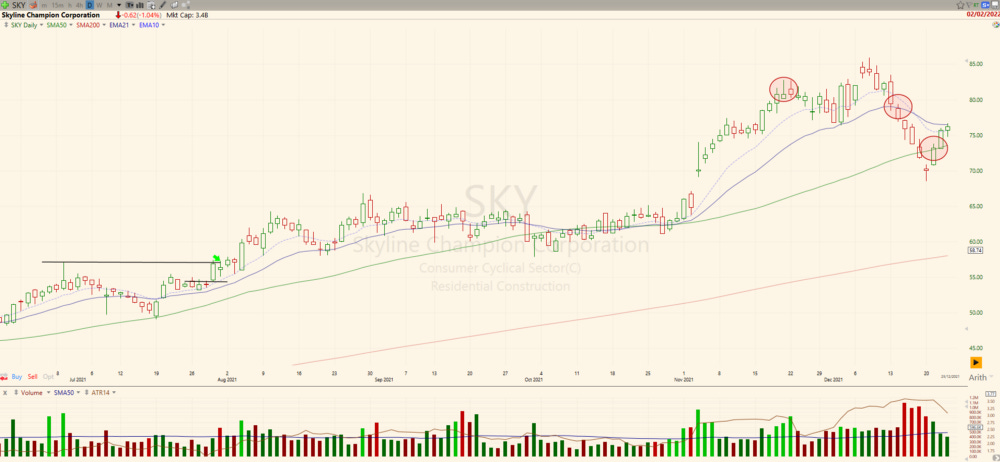The width and height of the screenshot is (1000, 462).
Task: Click the 70.00 price axis label
Action: click(x=978, y=171)
